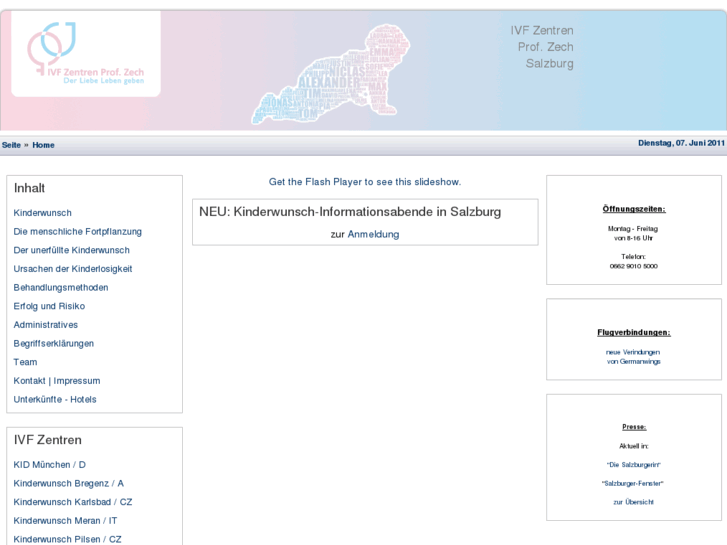
Task: Follow the Anmeldung registration link
Action: point(373,234)
